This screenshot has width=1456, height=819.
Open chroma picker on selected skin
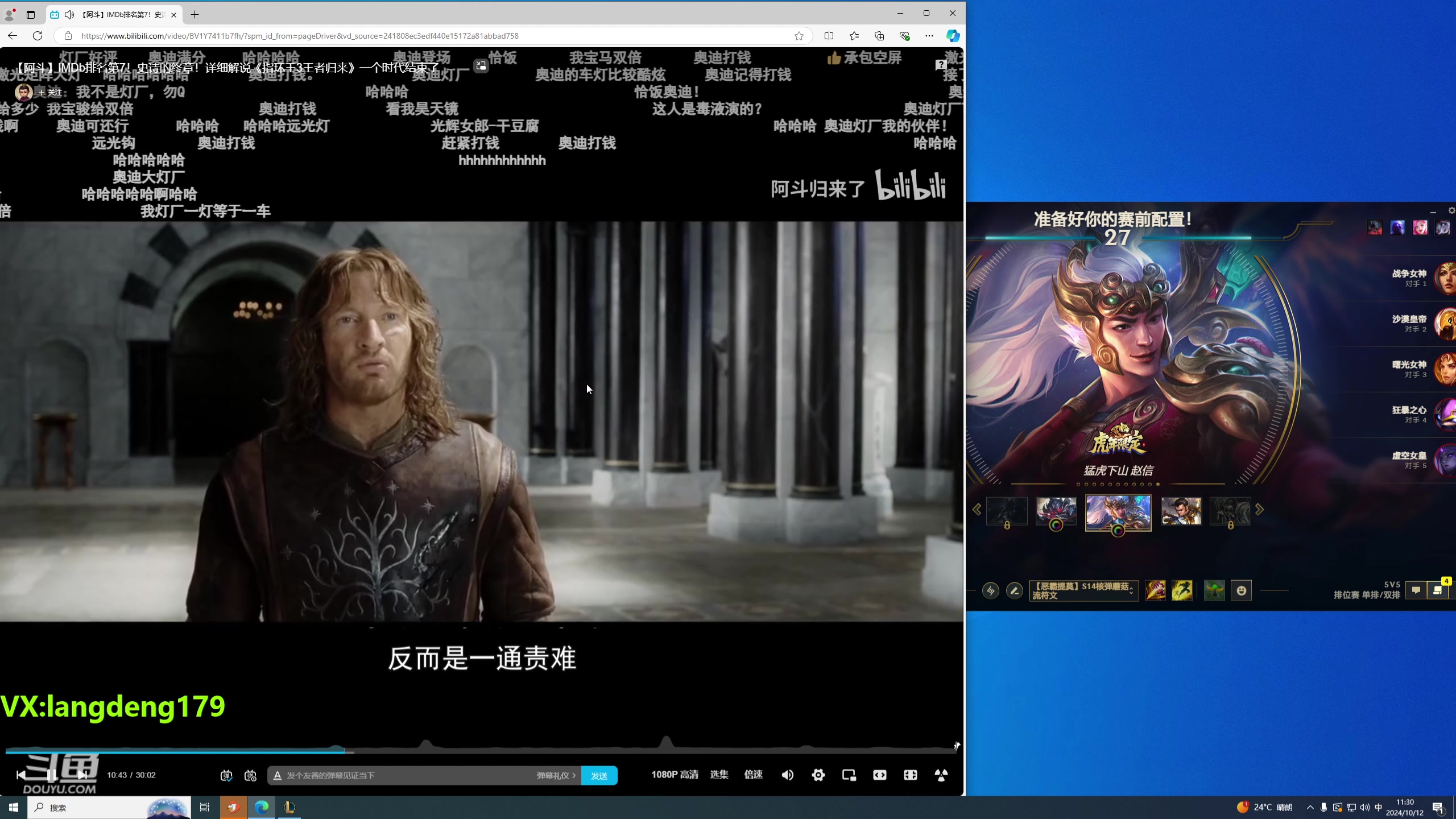pos(1118,531)
